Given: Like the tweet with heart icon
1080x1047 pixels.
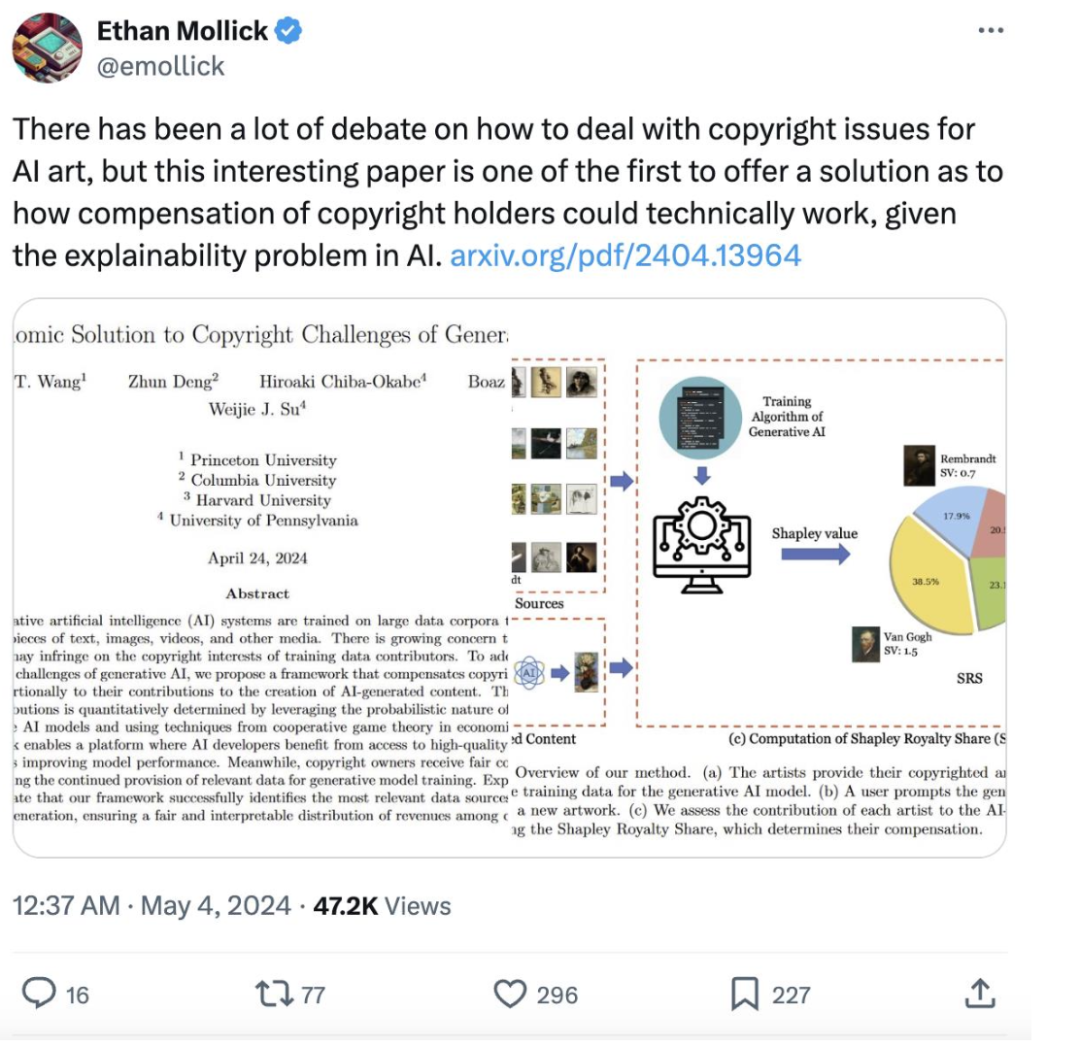Looking at the screenshot, I should pyautogui.click(x=510, y=994).
